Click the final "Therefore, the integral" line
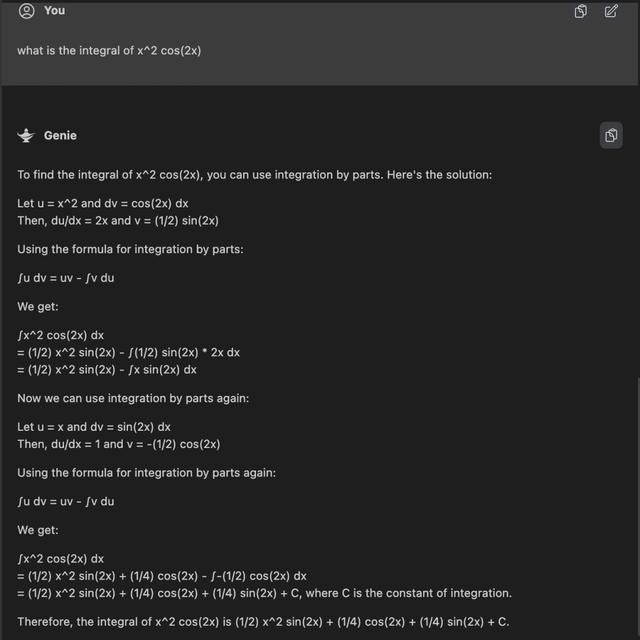This screenshot has height=640, width=640. (x=263, y=622)
